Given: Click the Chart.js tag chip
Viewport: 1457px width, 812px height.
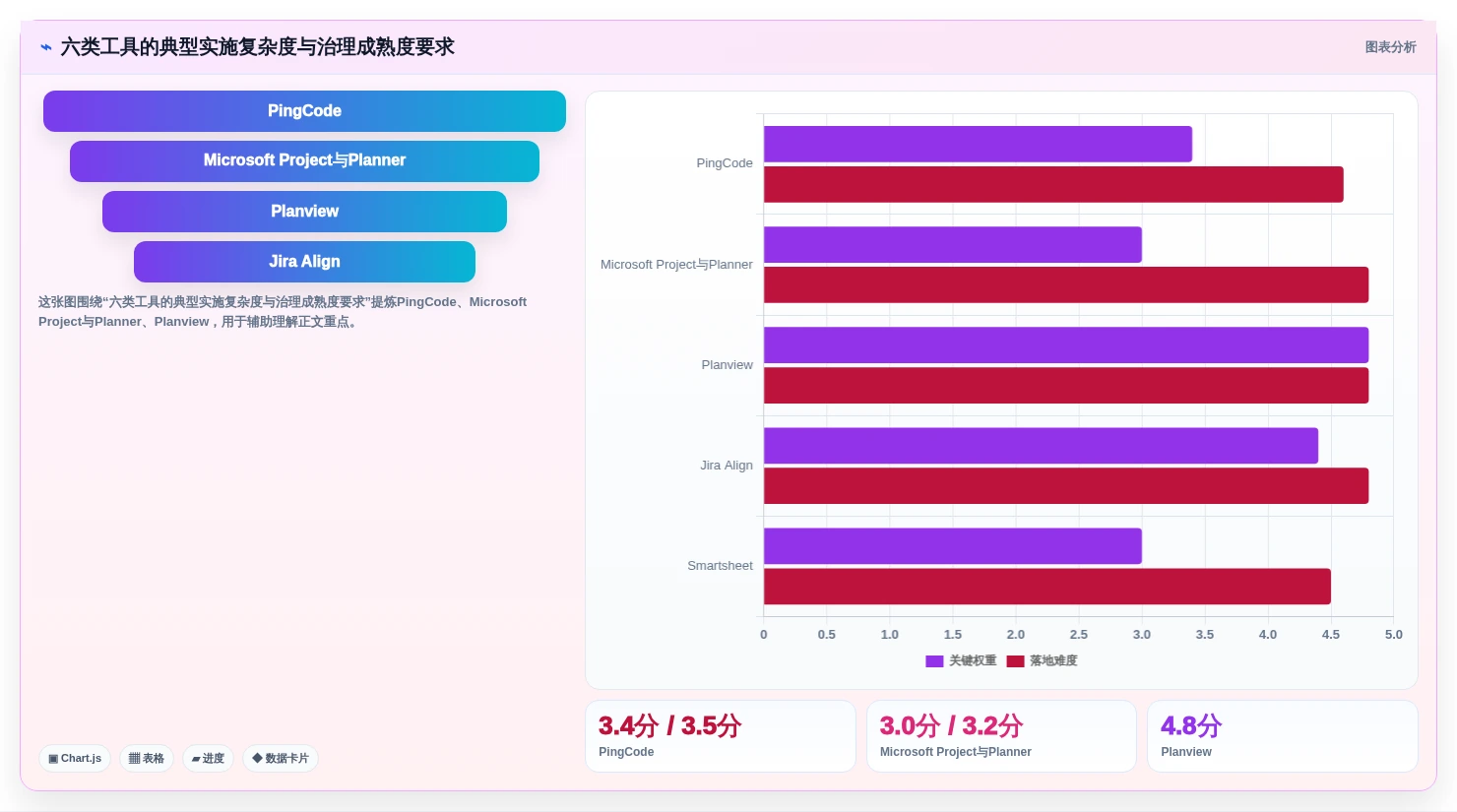Looking at the screenshot, I should pos(75,758).
